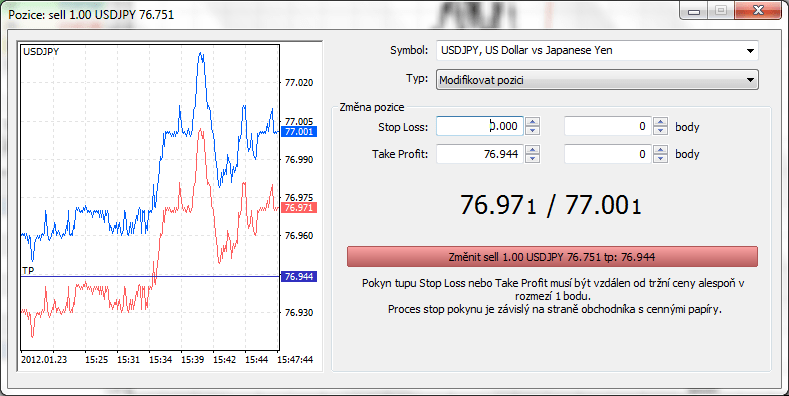Click the 76.960 price axis label
Screen dimensions: 789x396
point(299,235)
